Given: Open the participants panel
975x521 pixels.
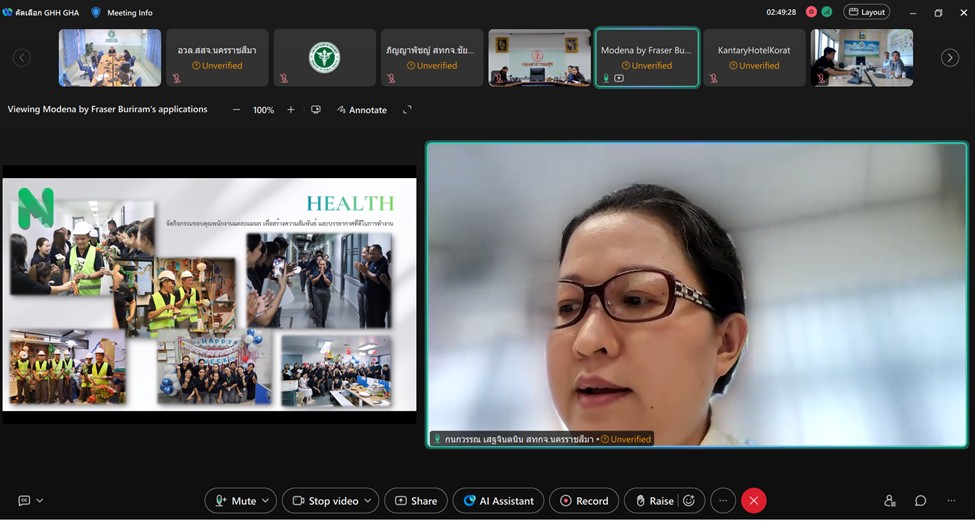Looking at the screenshot, I should point(889,501).
